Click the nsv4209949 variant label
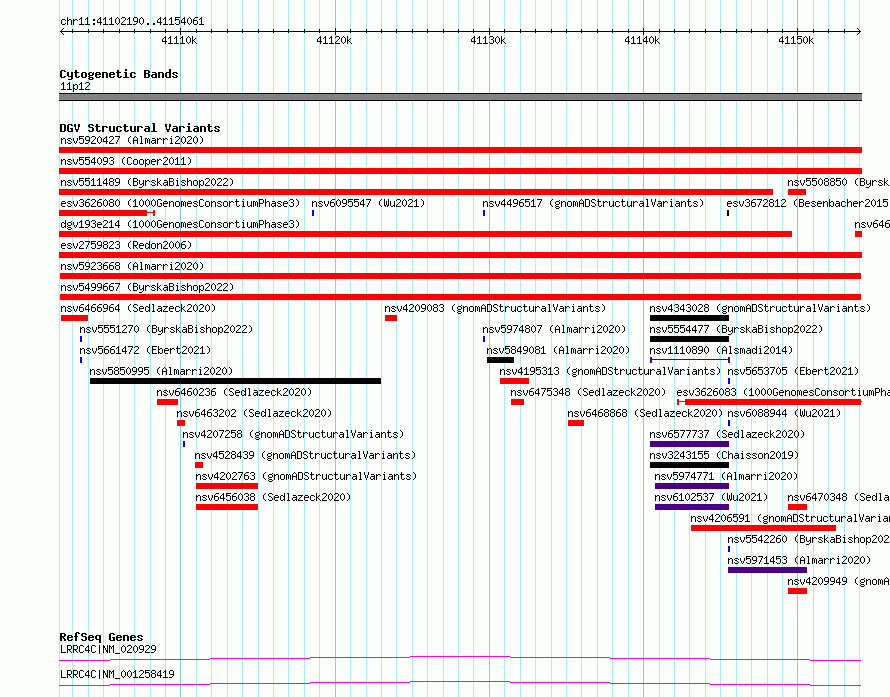 [838, 581]
